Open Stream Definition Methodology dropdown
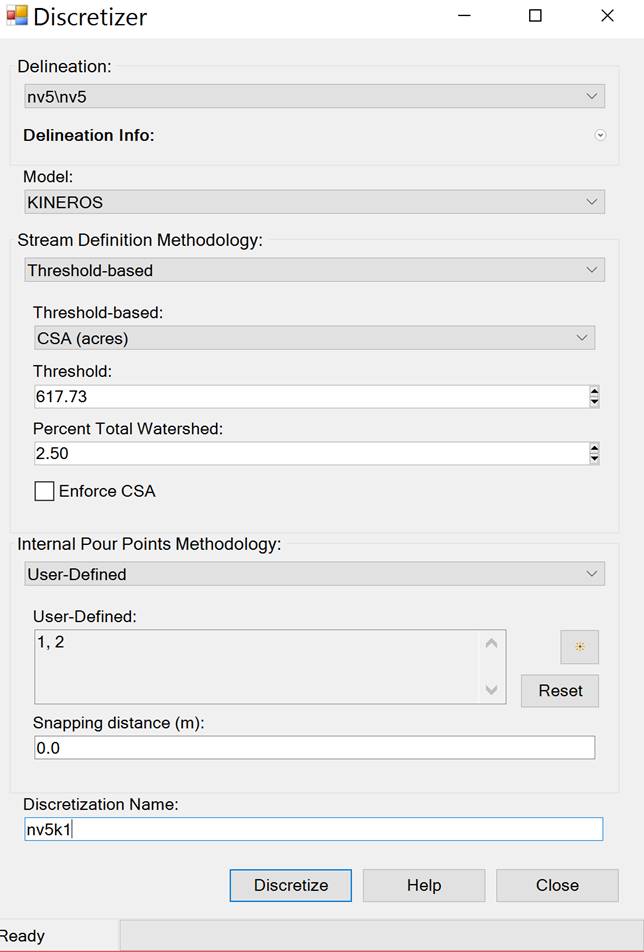 tap(314, 270)
